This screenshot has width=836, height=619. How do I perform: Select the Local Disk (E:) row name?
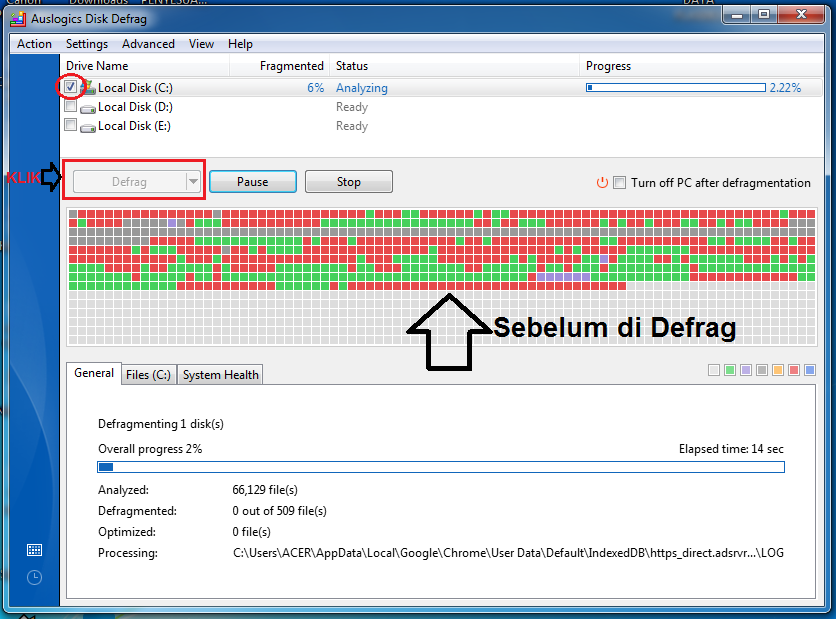[134, 126]
